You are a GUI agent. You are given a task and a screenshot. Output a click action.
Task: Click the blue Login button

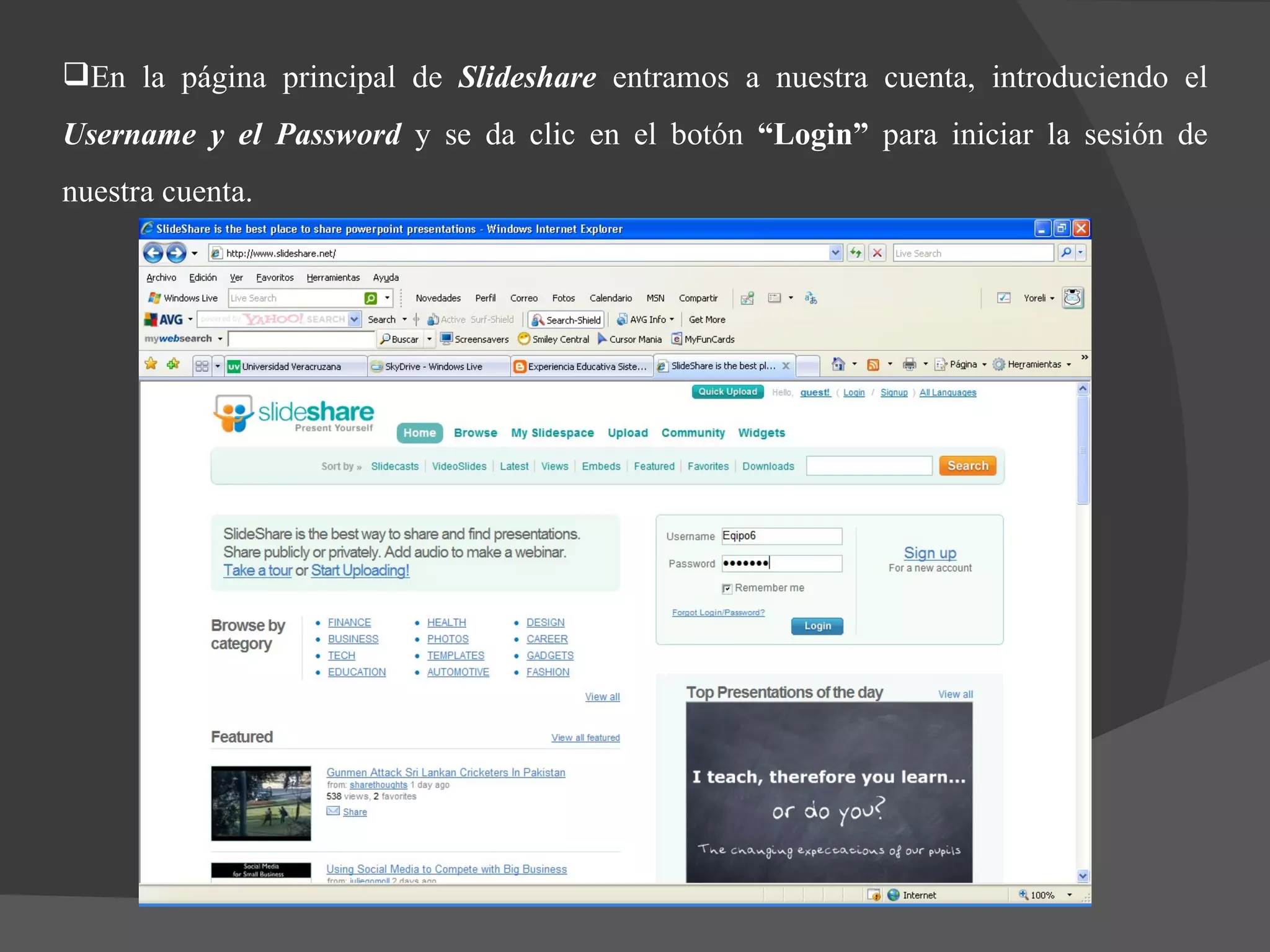[x=817, y=626]
